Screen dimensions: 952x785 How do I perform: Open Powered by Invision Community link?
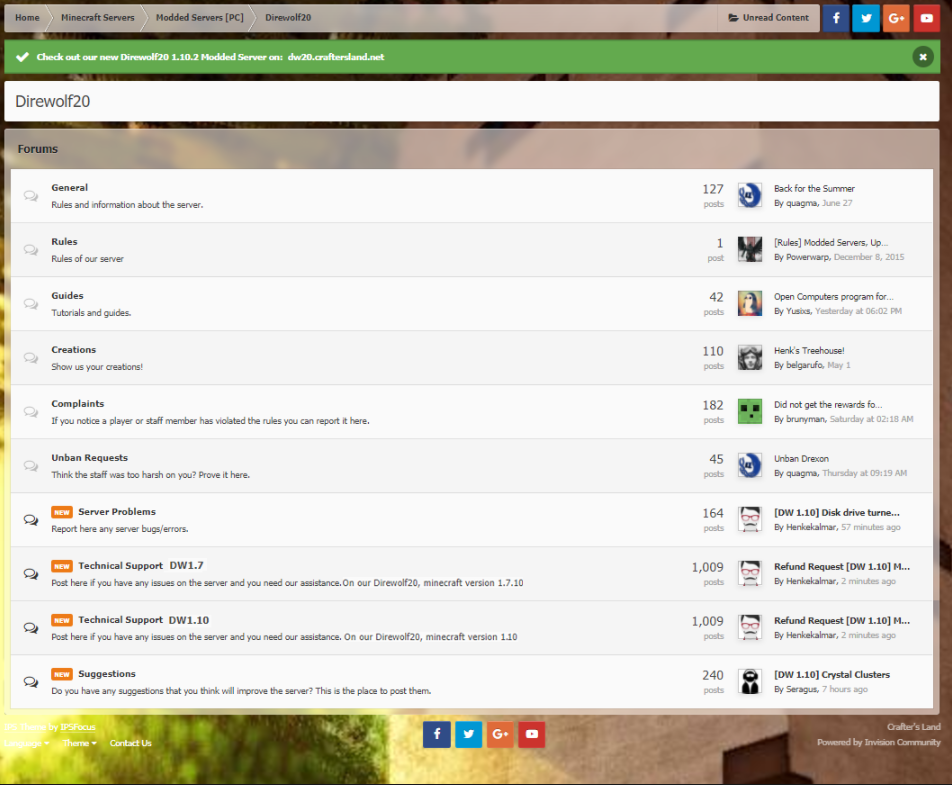(879, 743)
